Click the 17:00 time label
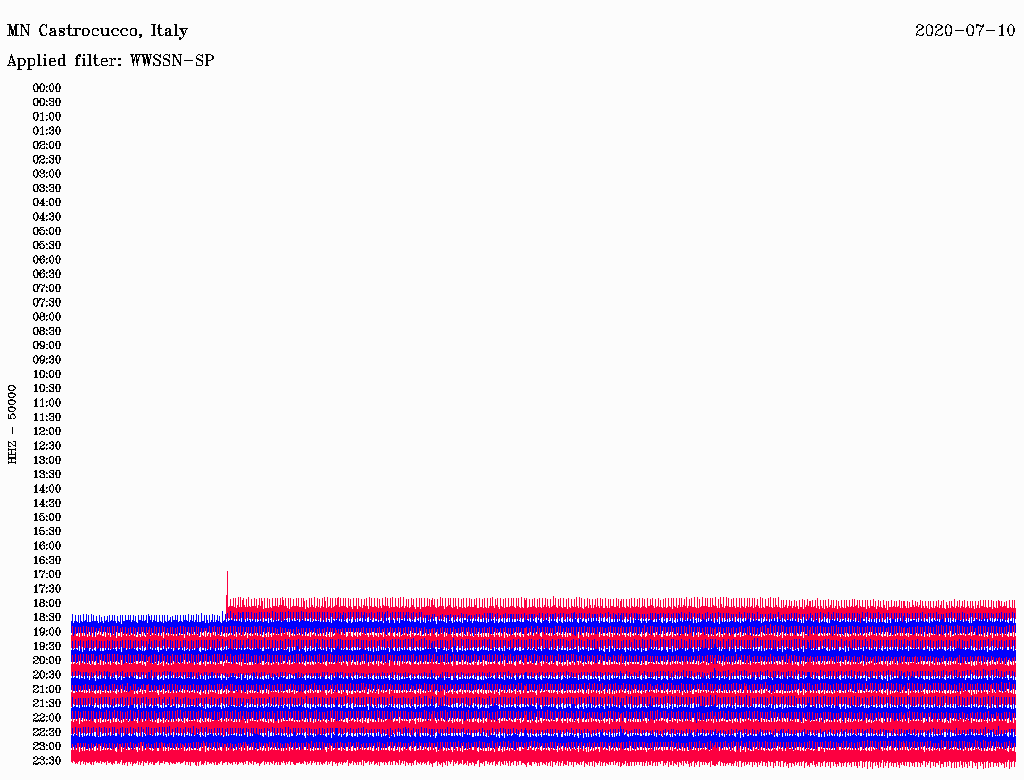 [47, 575]
